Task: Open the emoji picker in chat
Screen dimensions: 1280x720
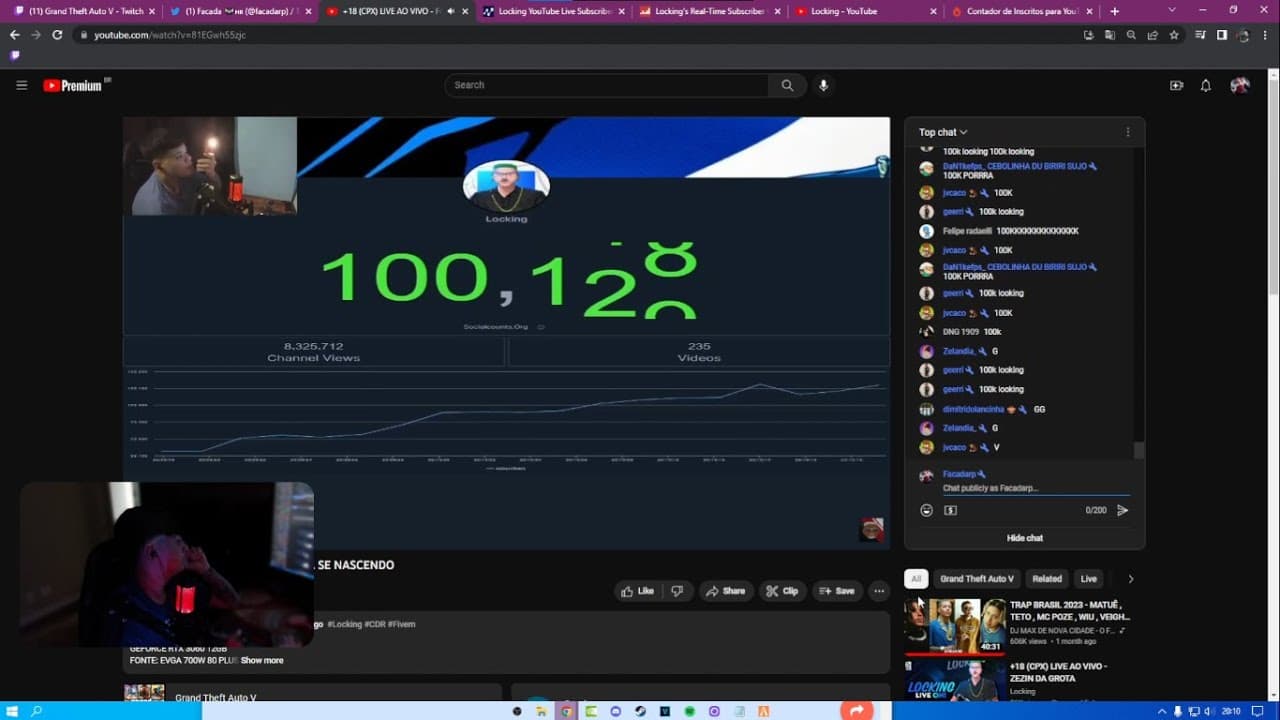Action: tap(926, 510)
